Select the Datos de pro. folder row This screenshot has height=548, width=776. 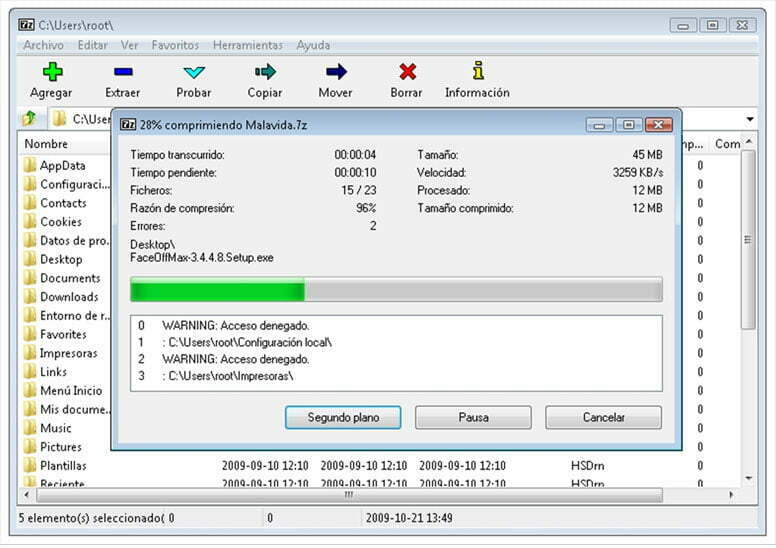tap(66, 240)
